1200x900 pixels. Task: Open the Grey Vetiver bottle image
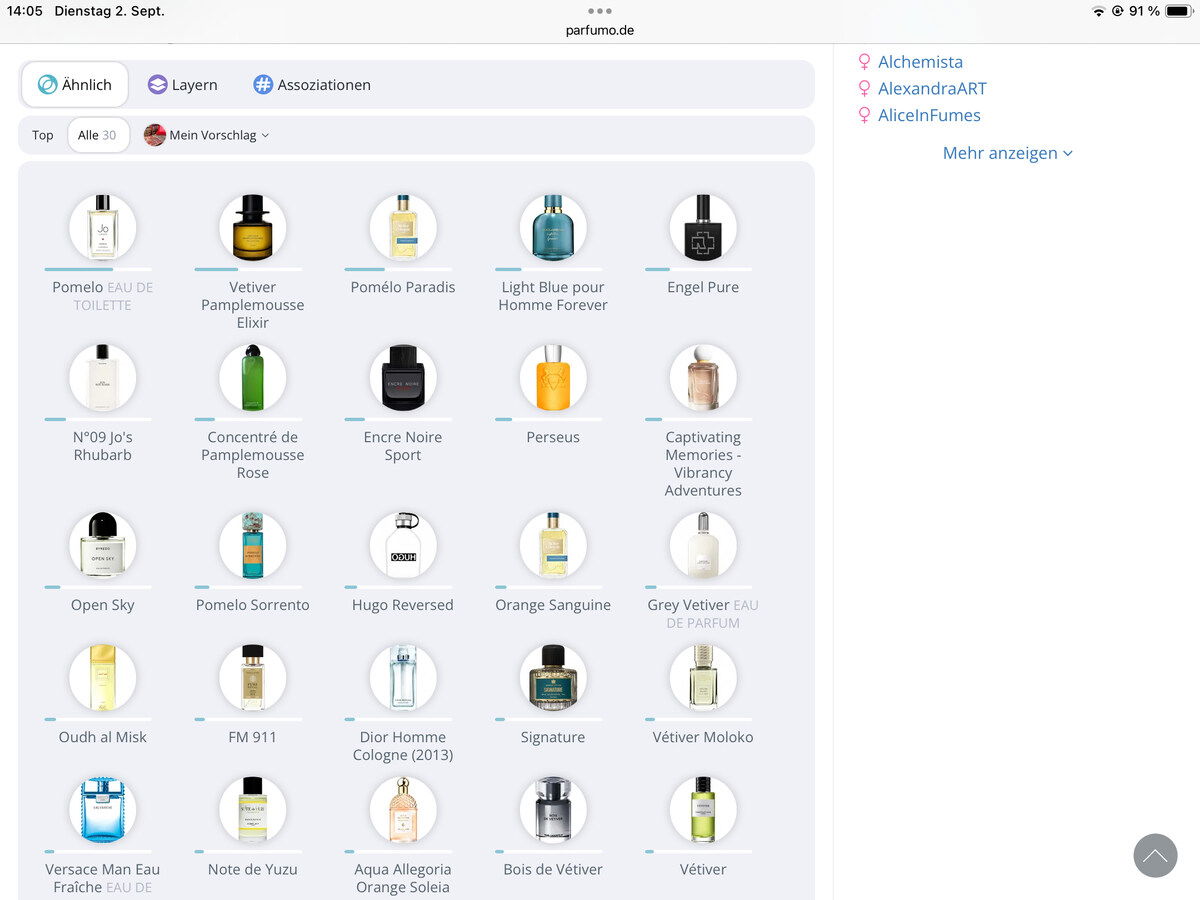[703, 546]
